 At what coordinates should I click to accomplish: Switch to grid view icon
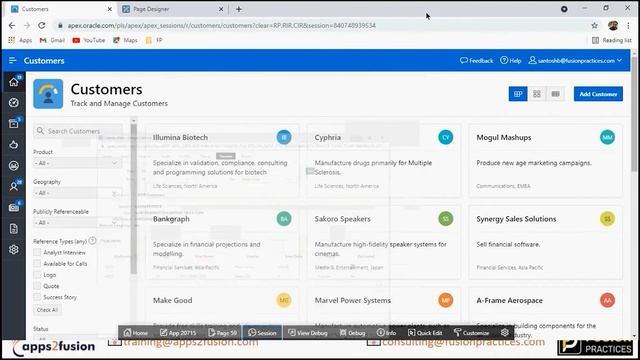click(x=537, y=94)
